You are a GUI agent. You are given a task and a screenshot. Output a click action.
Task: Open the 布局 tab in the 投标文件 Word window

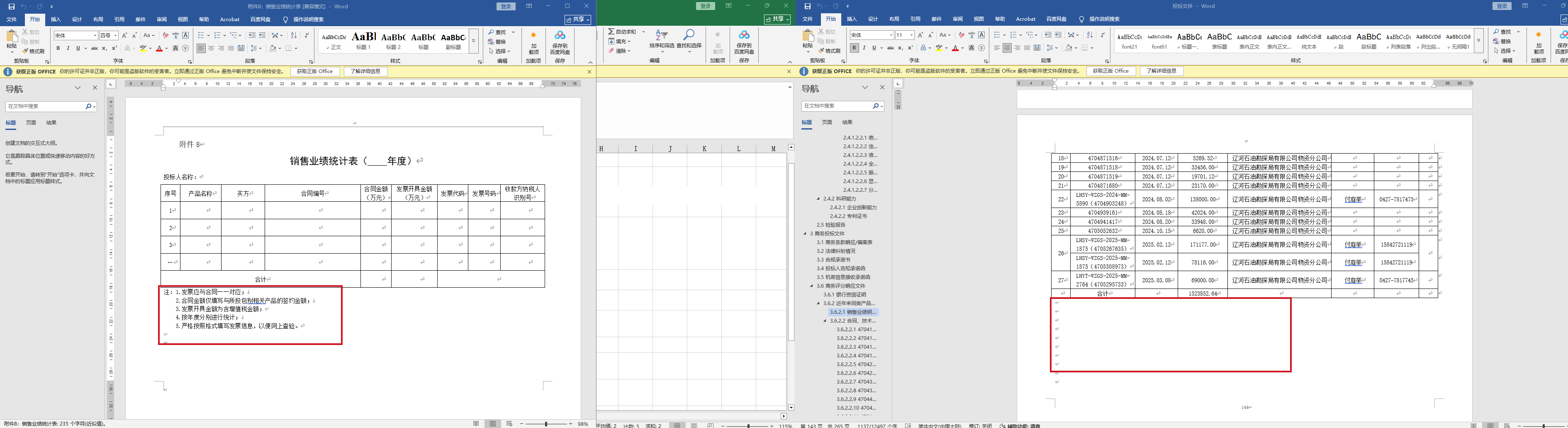(x=894, y=19)
